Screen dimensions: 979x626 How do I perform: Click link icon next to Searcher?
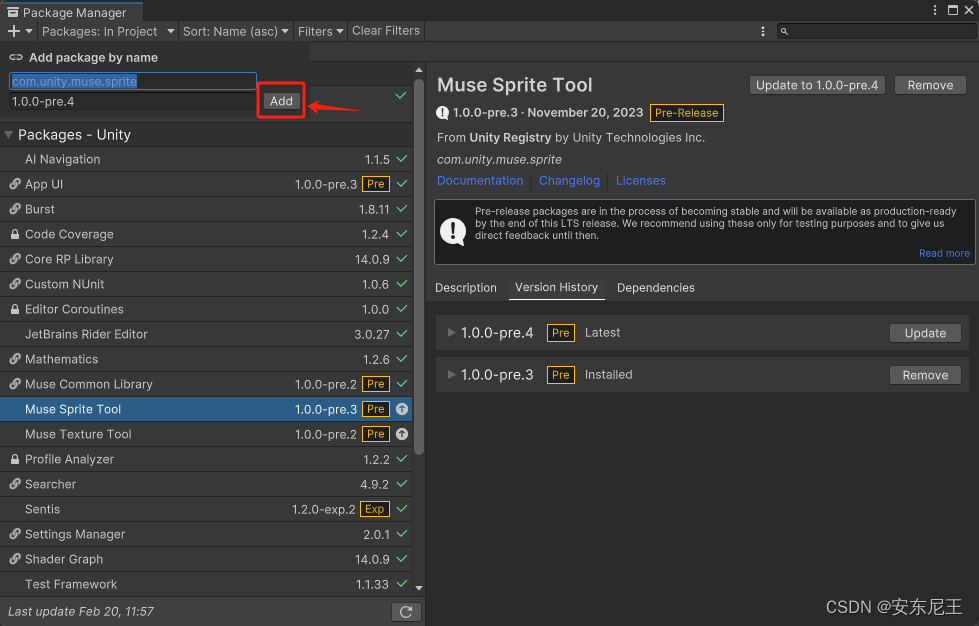[15, 484]
